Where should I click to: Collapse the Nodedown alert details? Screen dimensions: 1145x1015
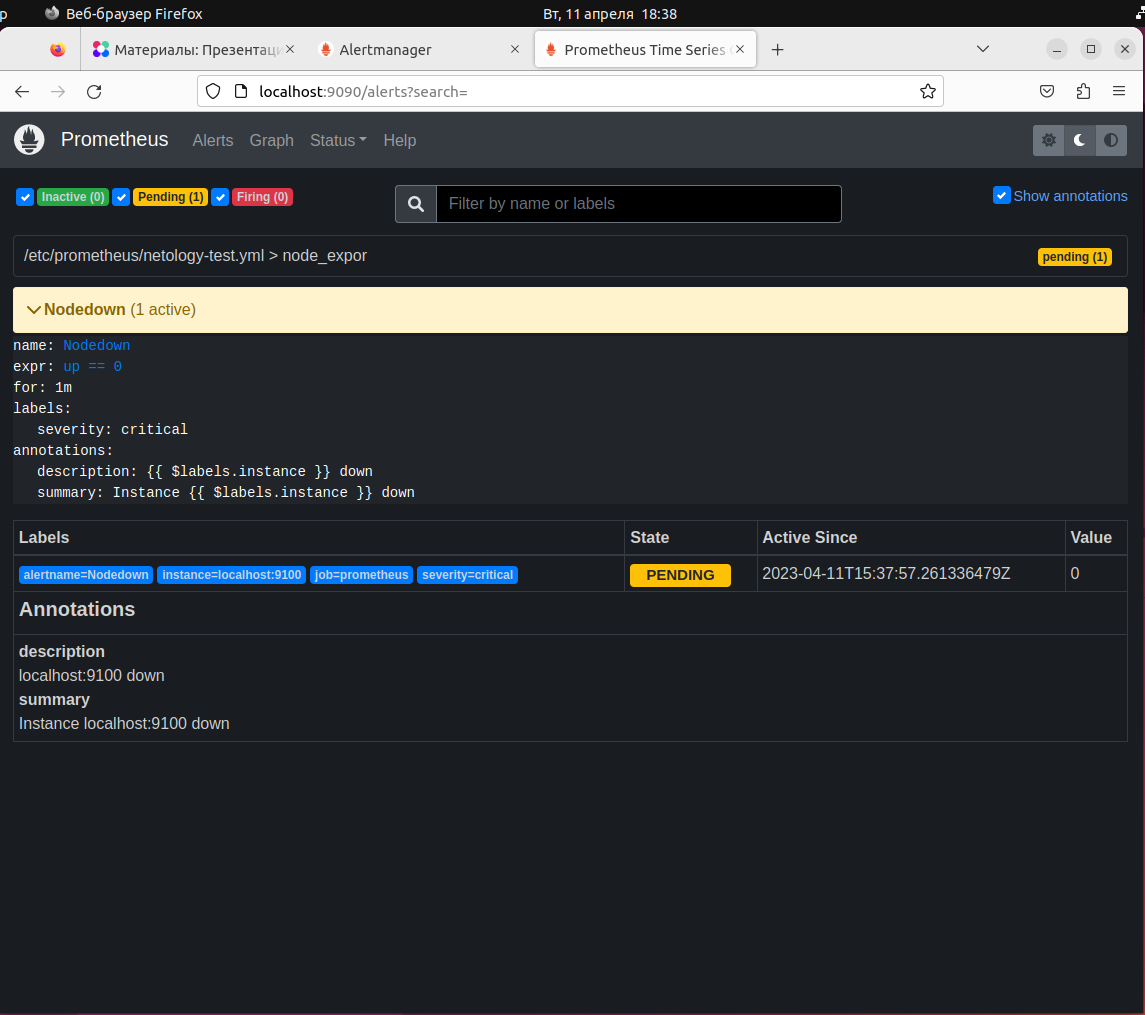point(34,309)
